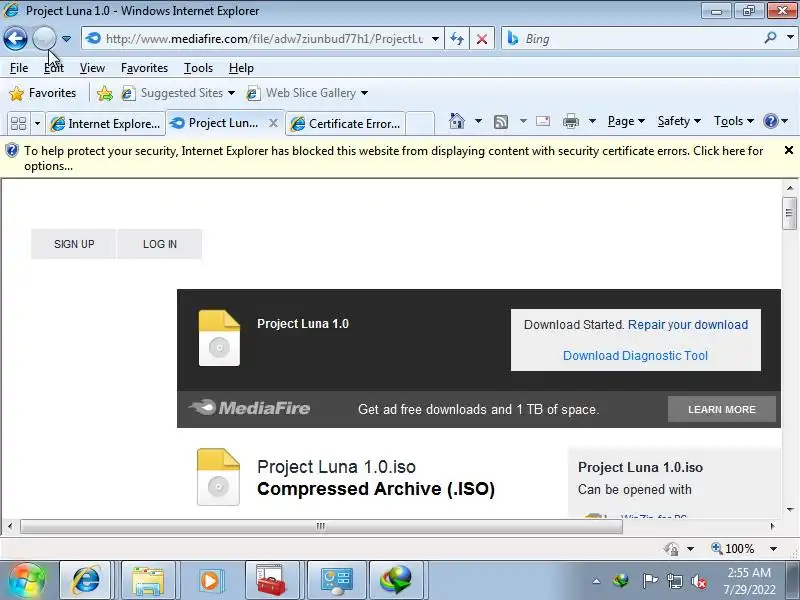Viewport: 800px width, 600px height.
Task: Click the Protected Mode status icon
Action: pos(671,548)
